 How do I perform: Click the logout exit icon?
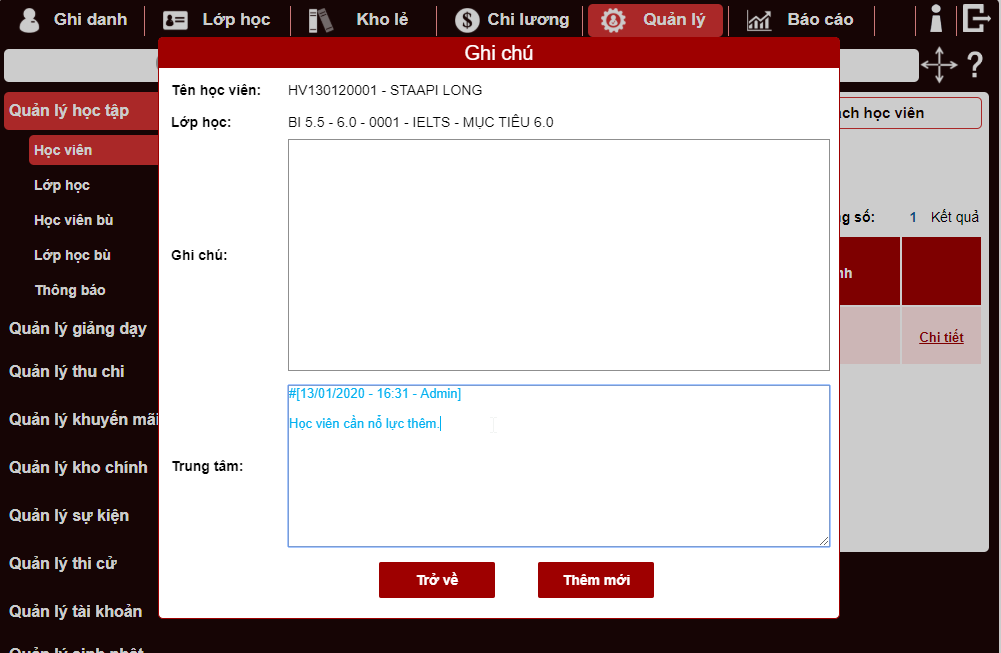[x=975, y=19]
